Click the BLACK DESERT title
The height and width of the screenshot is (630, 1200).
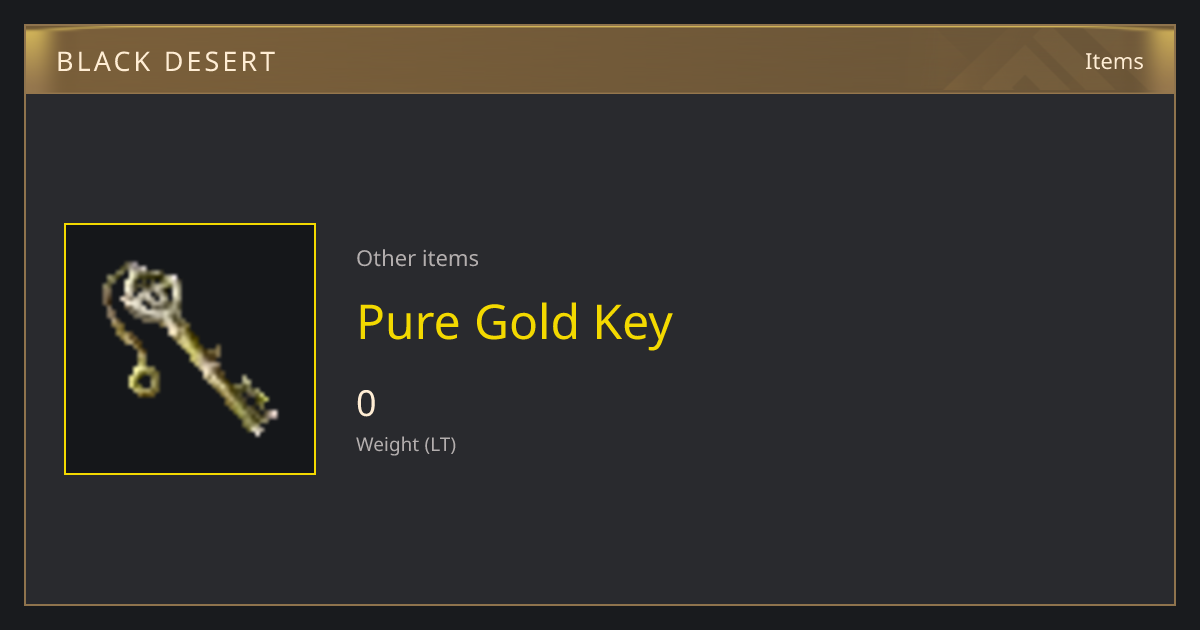click(x=166, y=62)
